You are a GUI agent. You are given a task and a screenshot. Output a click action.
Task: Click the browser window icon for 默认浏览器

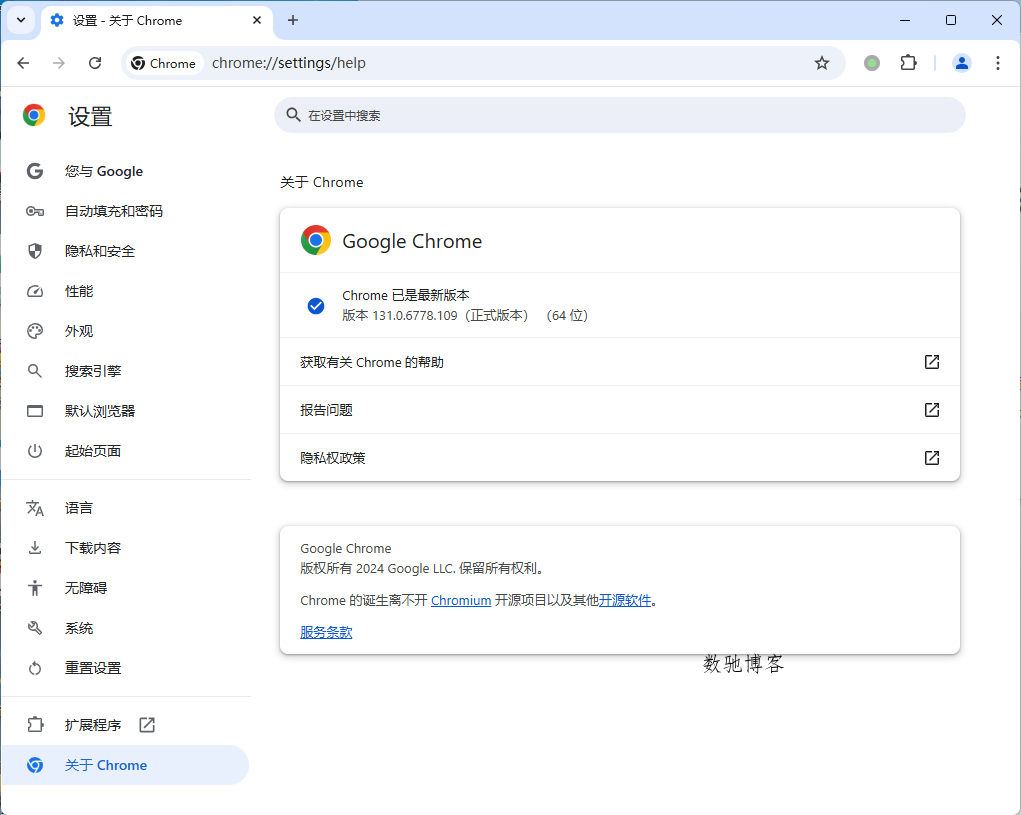[x=35, y=411]
